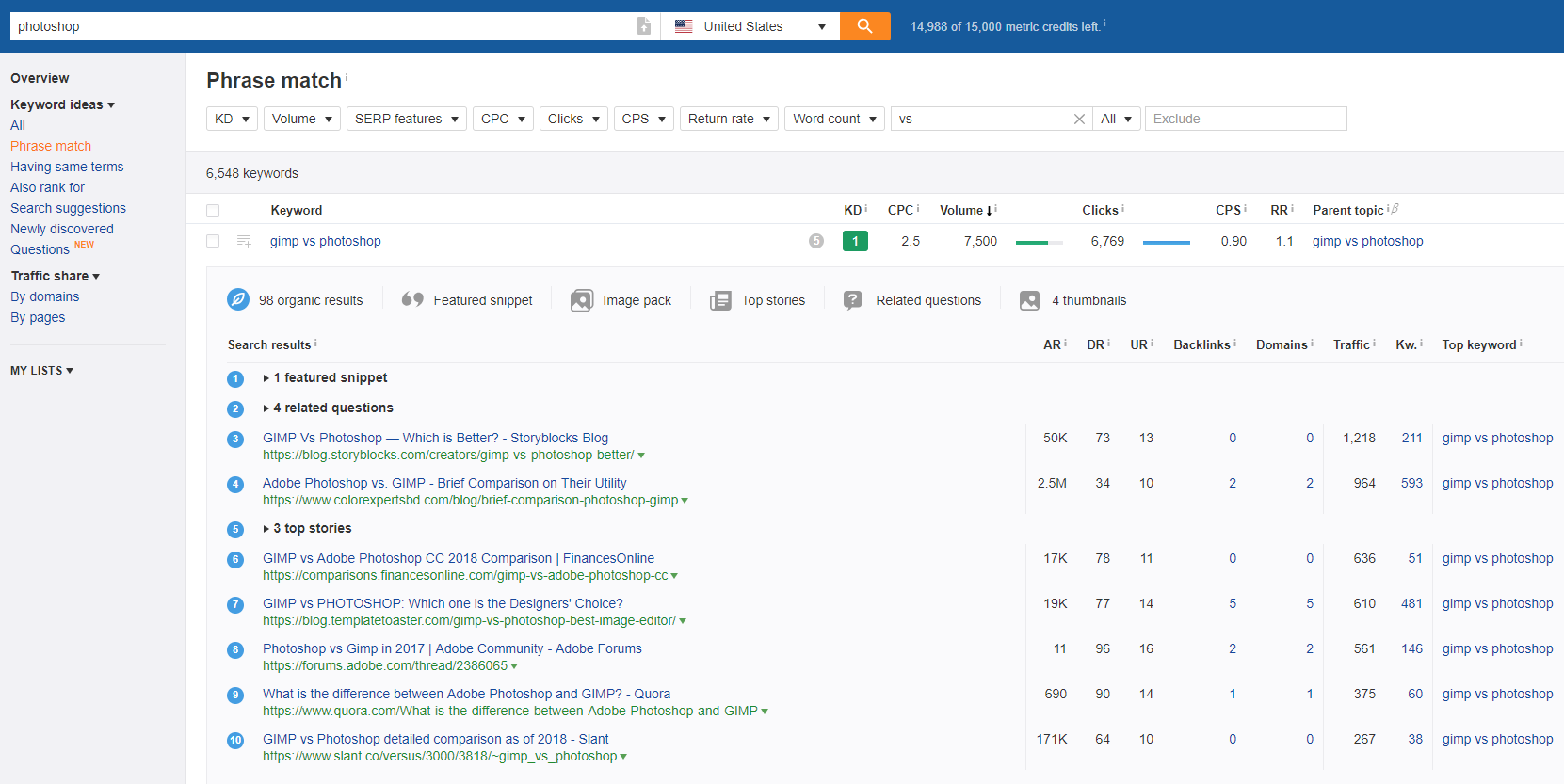Screen dimensions: 1564x784
Task: Expand the 1 featured snippet row
Action: [326, 377]
